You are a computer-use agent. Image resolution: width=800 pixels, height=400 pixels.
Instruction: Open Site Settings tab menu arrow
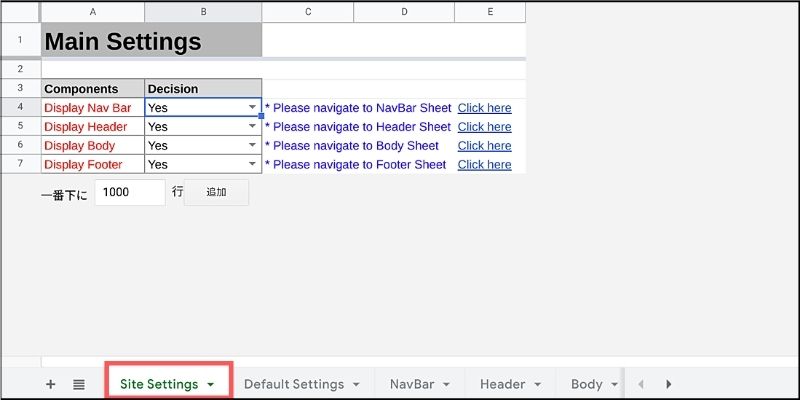pos(211,385)
